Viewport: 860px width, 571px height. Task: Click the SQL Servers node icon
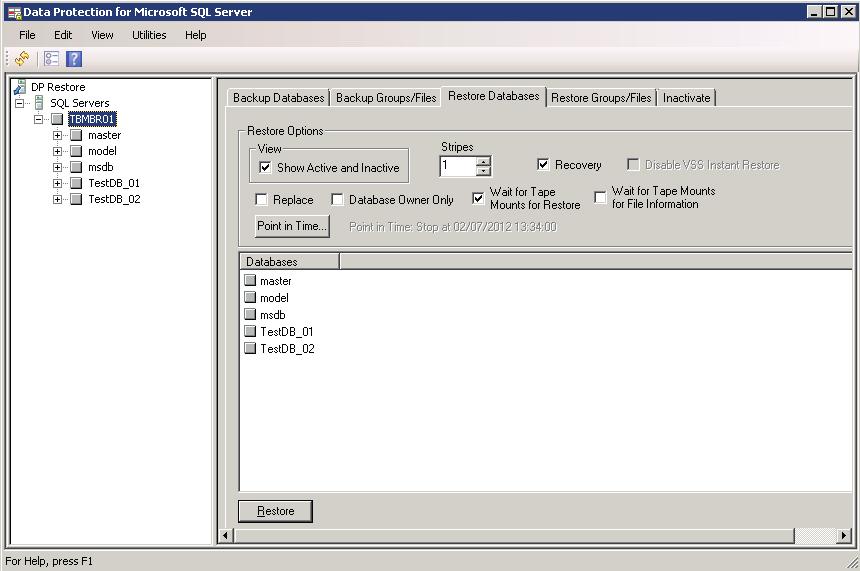point(39,103)
